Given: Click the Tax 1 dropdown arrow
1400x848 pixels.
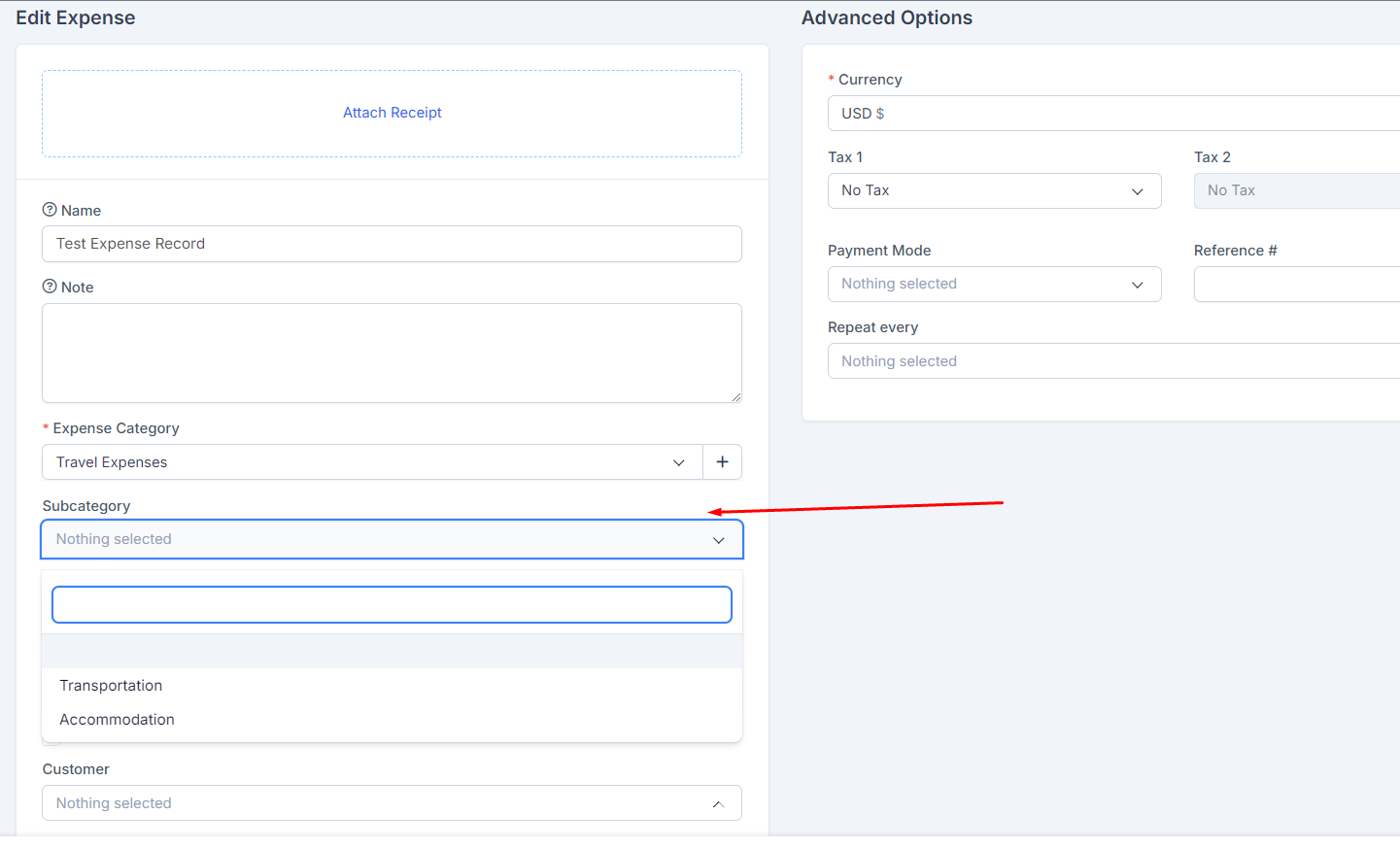Looking at the screenshot, I should [x=1137, y=191].
